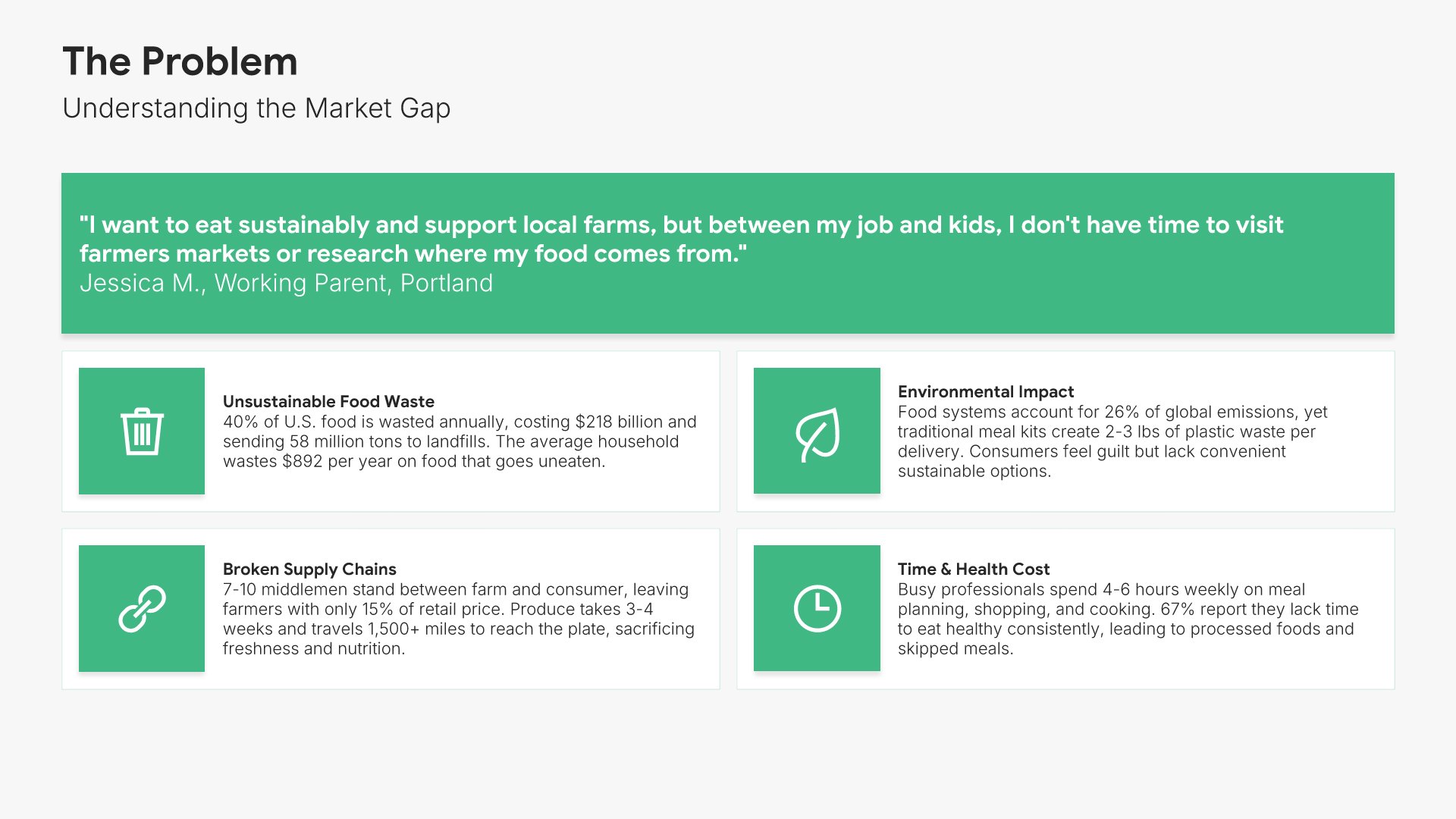
Task: Select the 'Unsustainable Food Waste' heading
Action: click(328, 401)
